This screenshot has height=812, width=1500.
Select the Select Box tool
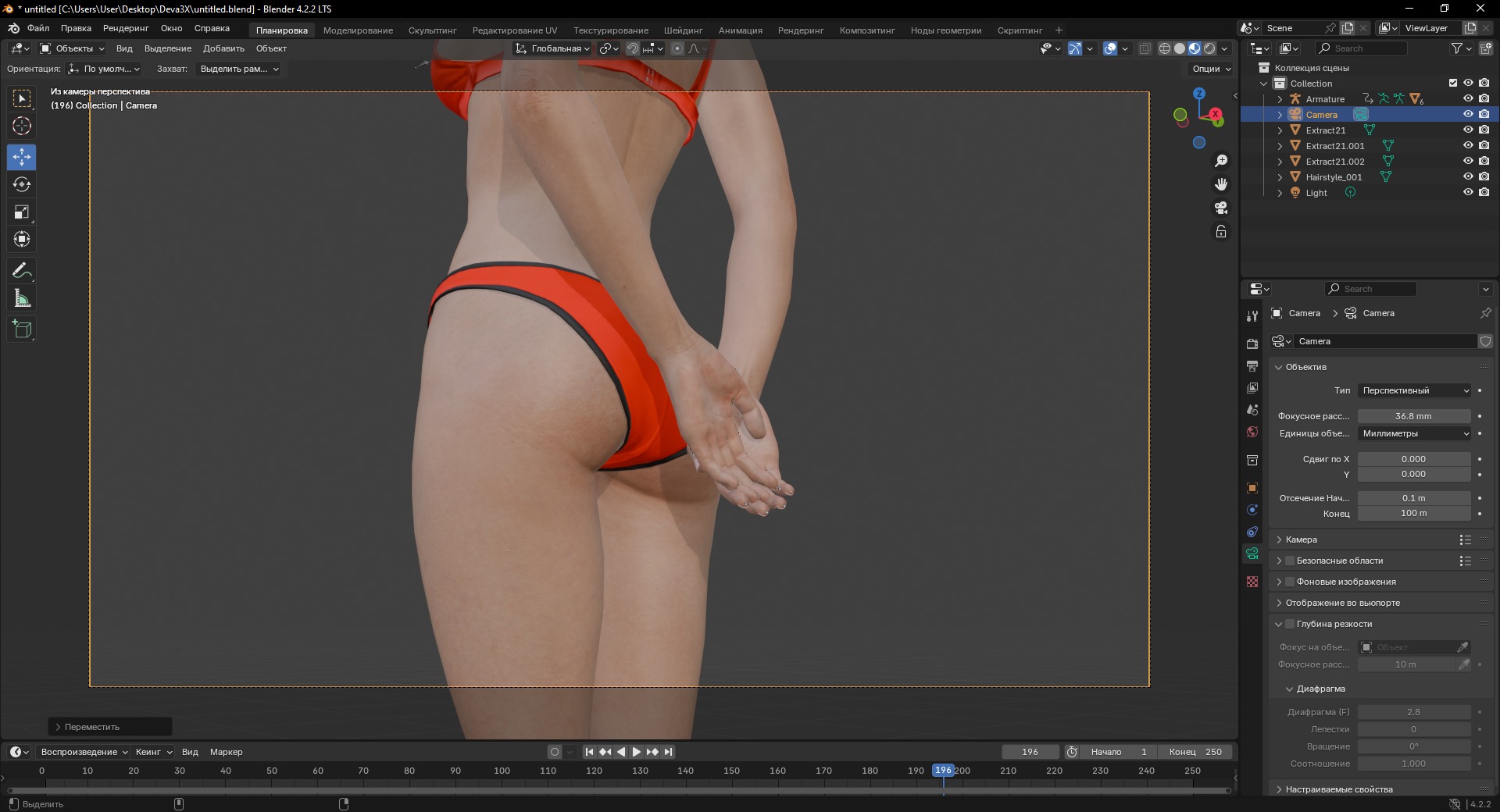click(22, 98)
